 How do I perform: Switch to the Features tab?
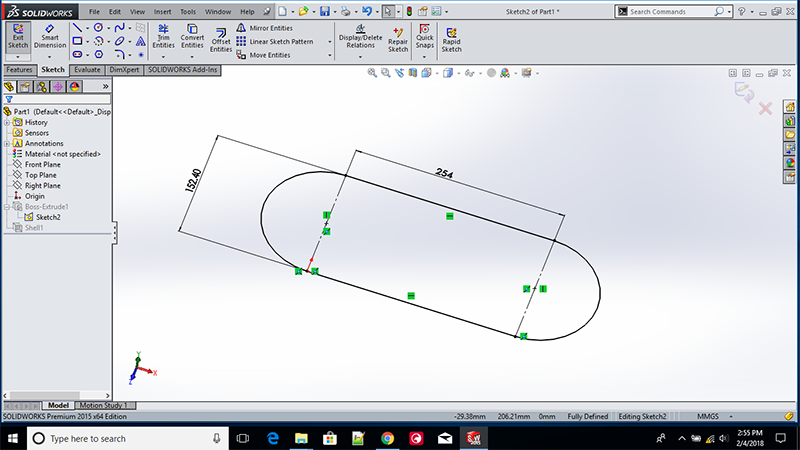(x=19, y=70)
